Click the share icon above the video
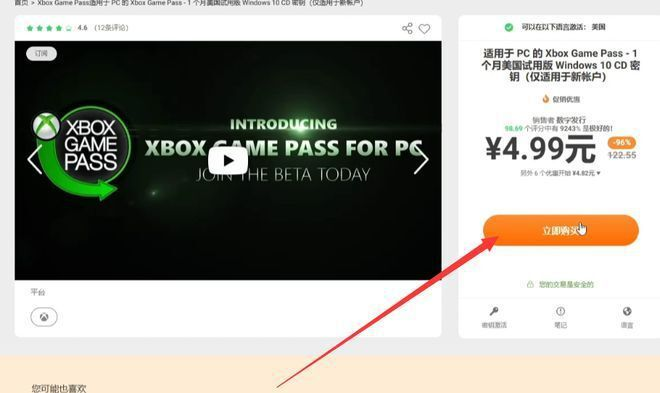 point(407,29)
